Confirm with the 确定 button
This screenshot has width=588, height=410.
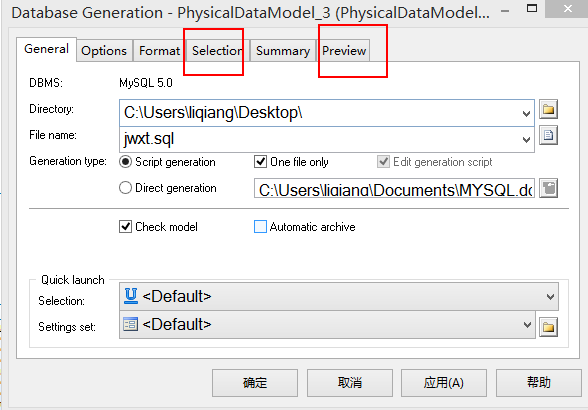255,383
